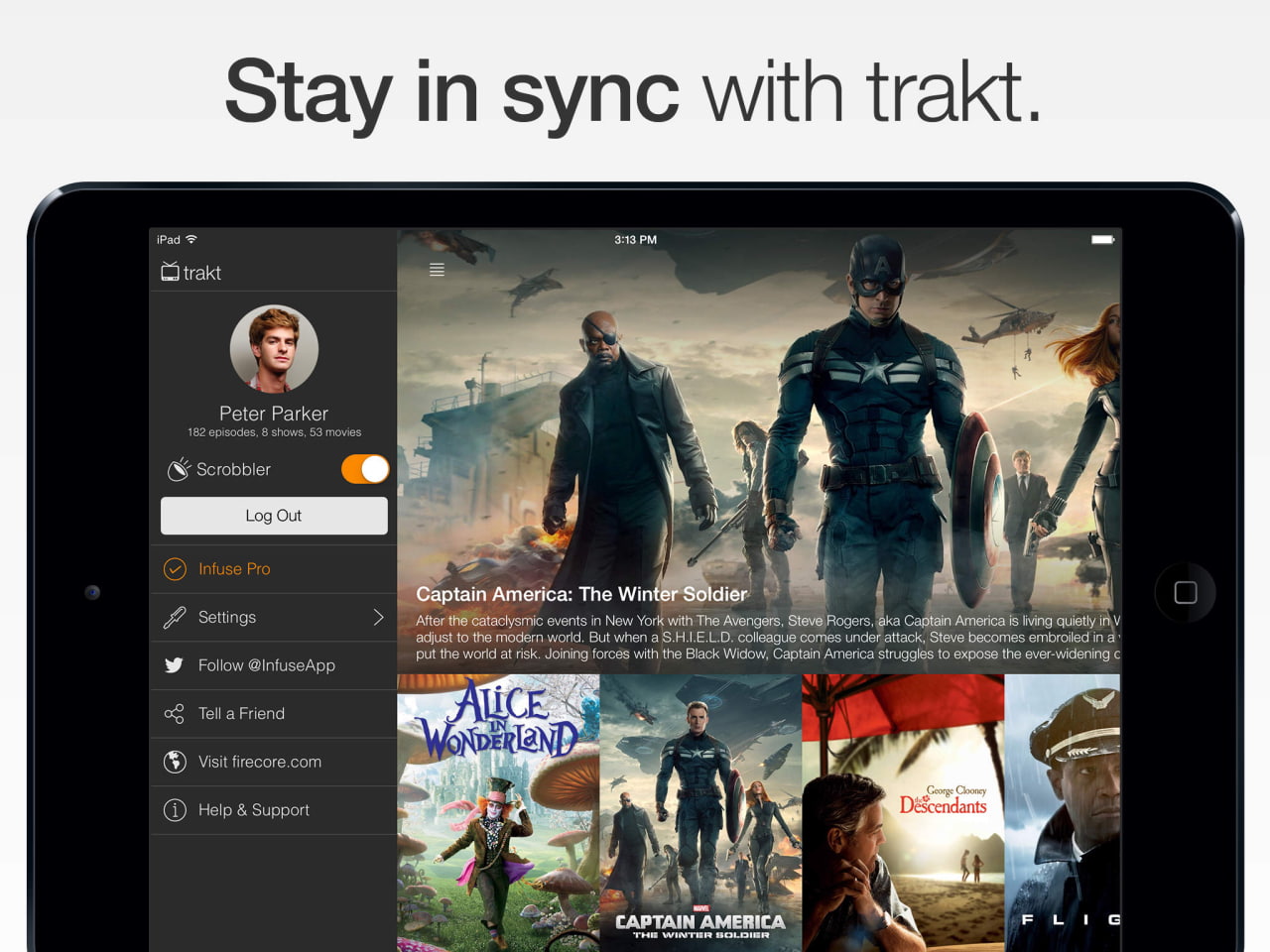Click the globe icon beside Visit firecore.com
1270x952 pixels.
(175, 762)
